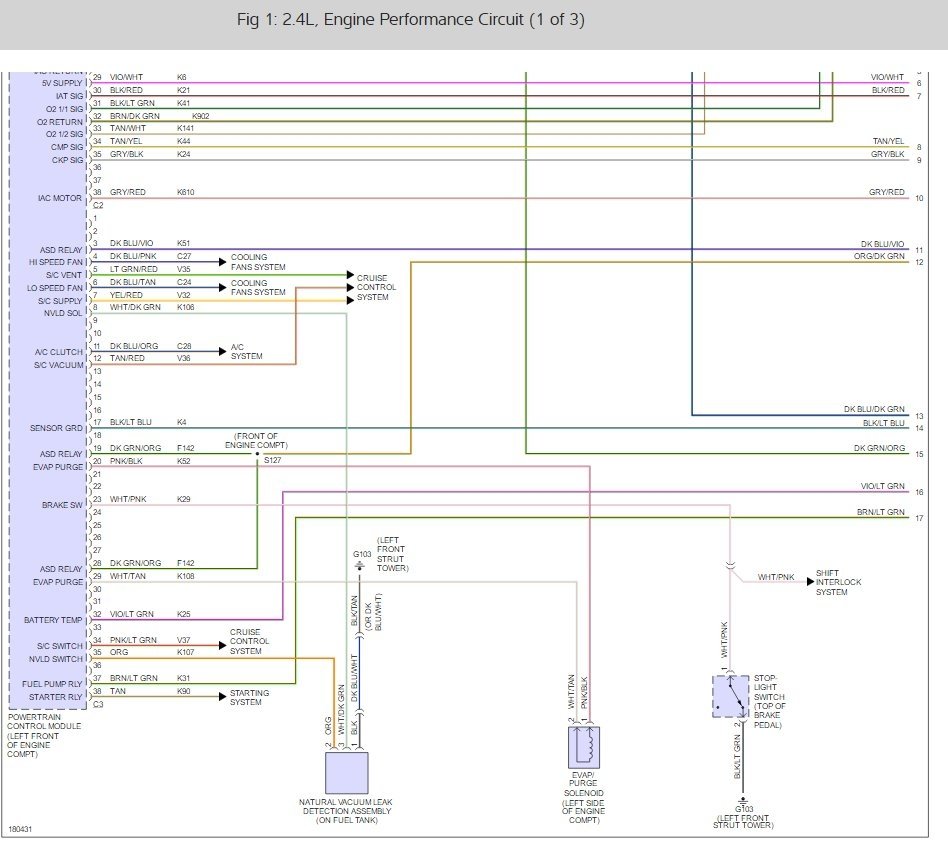Viewport: 948px width, 856px height.
Task: Click the LT GRN/RED wire color label
Action: point(134,269)
